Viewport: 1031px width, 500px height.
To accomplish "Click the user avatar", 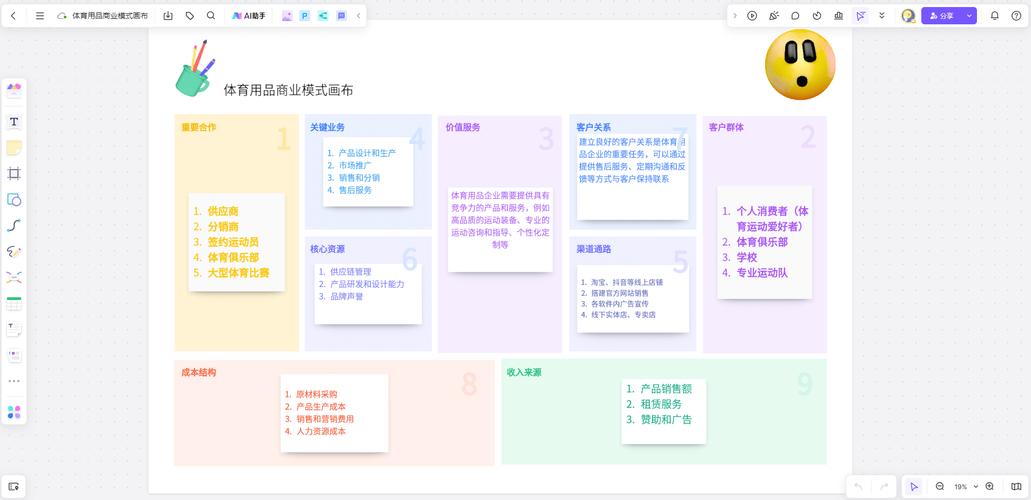I will (908, 16).
